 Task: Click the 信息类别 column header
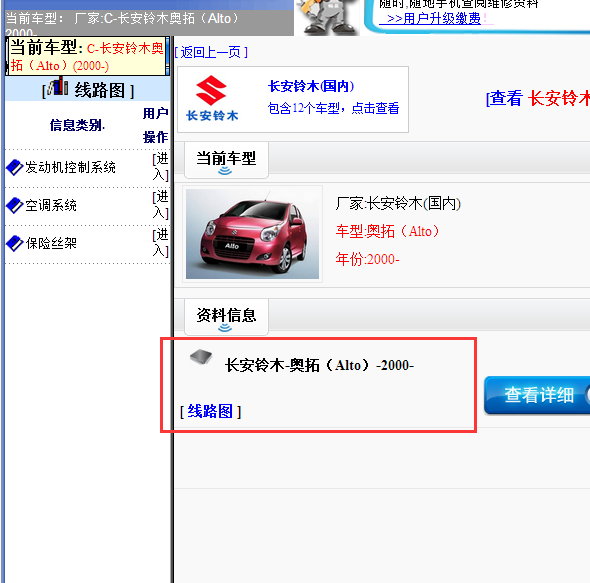[77, 125]
